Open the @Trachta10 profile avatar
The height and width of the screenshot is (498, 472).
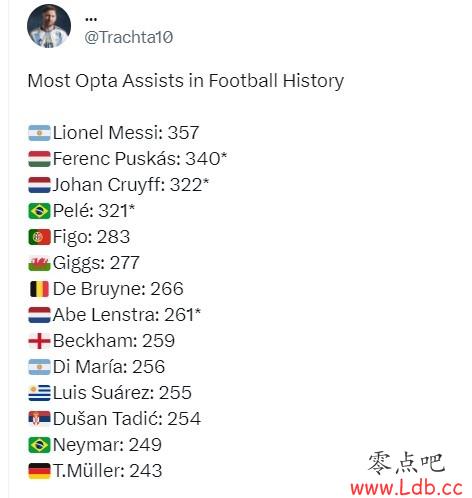[x=49, y=26]
